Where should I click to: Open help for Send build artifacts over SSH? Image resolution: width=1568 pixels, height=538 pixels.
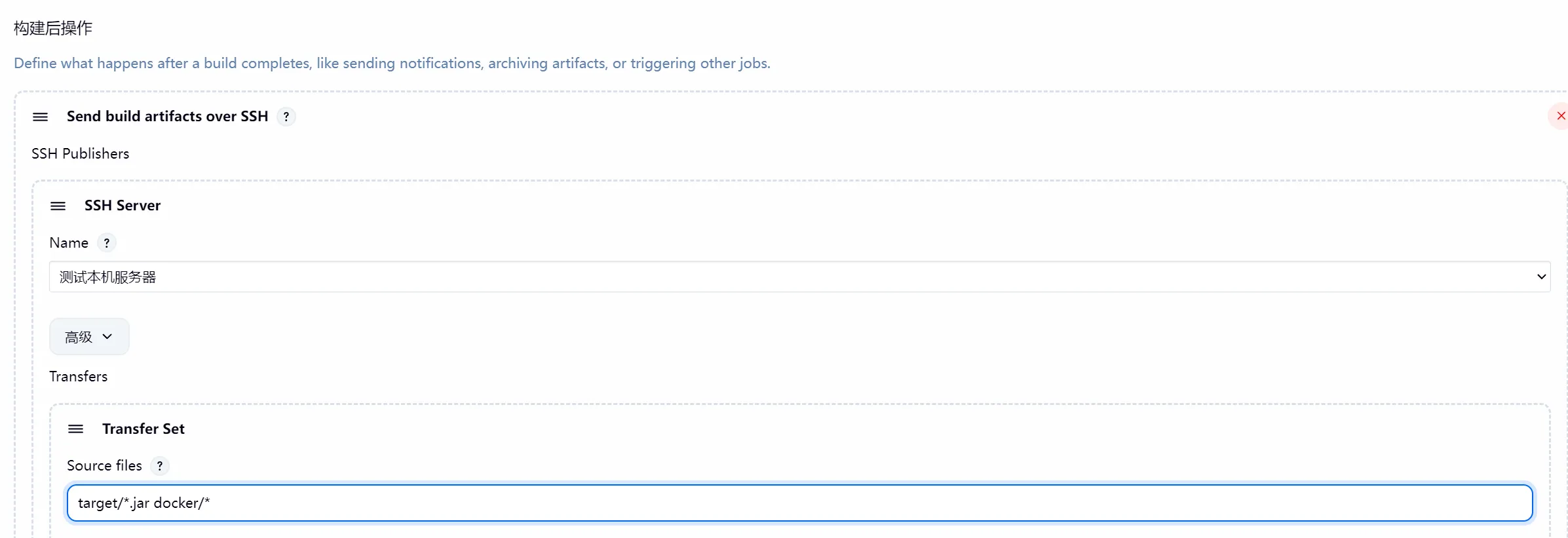[286, 117]
